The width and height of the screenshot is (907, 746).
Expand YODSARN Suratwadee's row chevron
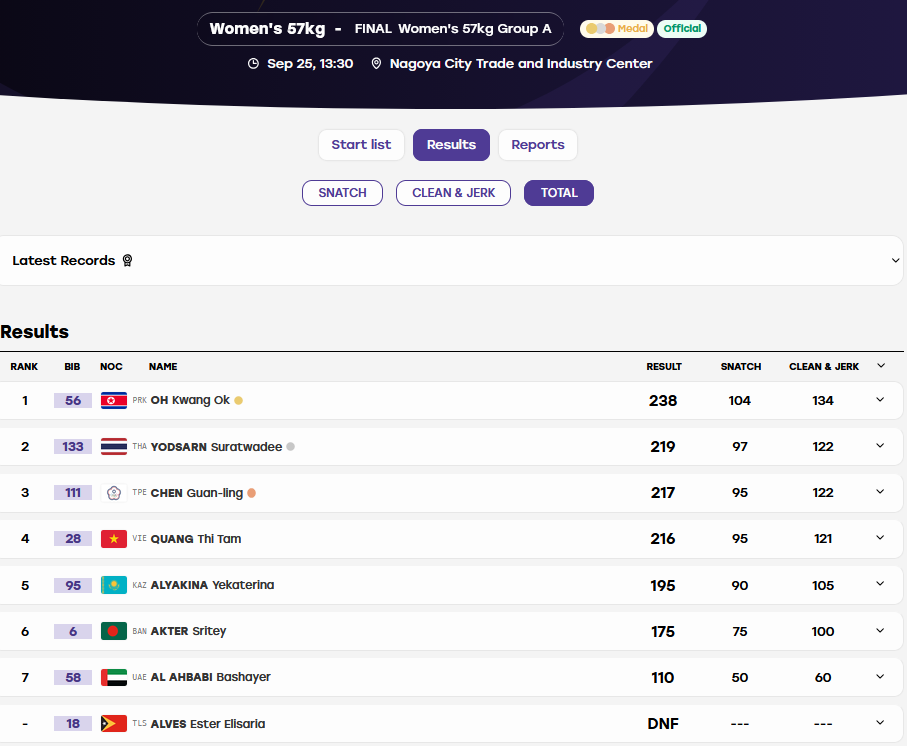coord(880,446)
